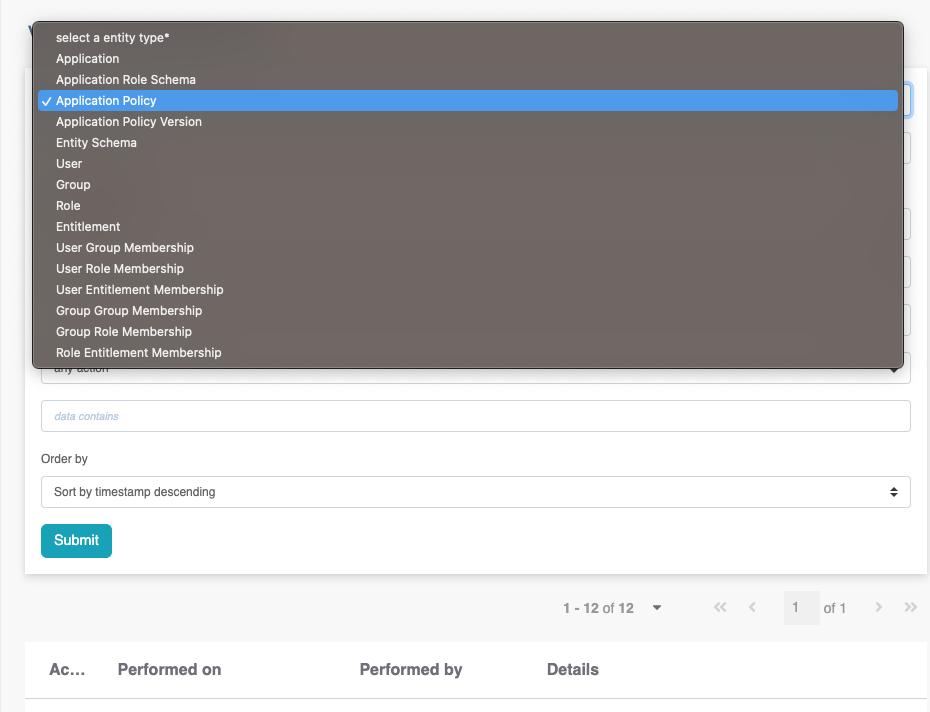930x712 pixels.
Task: Select Group Group Membership option
Action: tap(468, 311)
